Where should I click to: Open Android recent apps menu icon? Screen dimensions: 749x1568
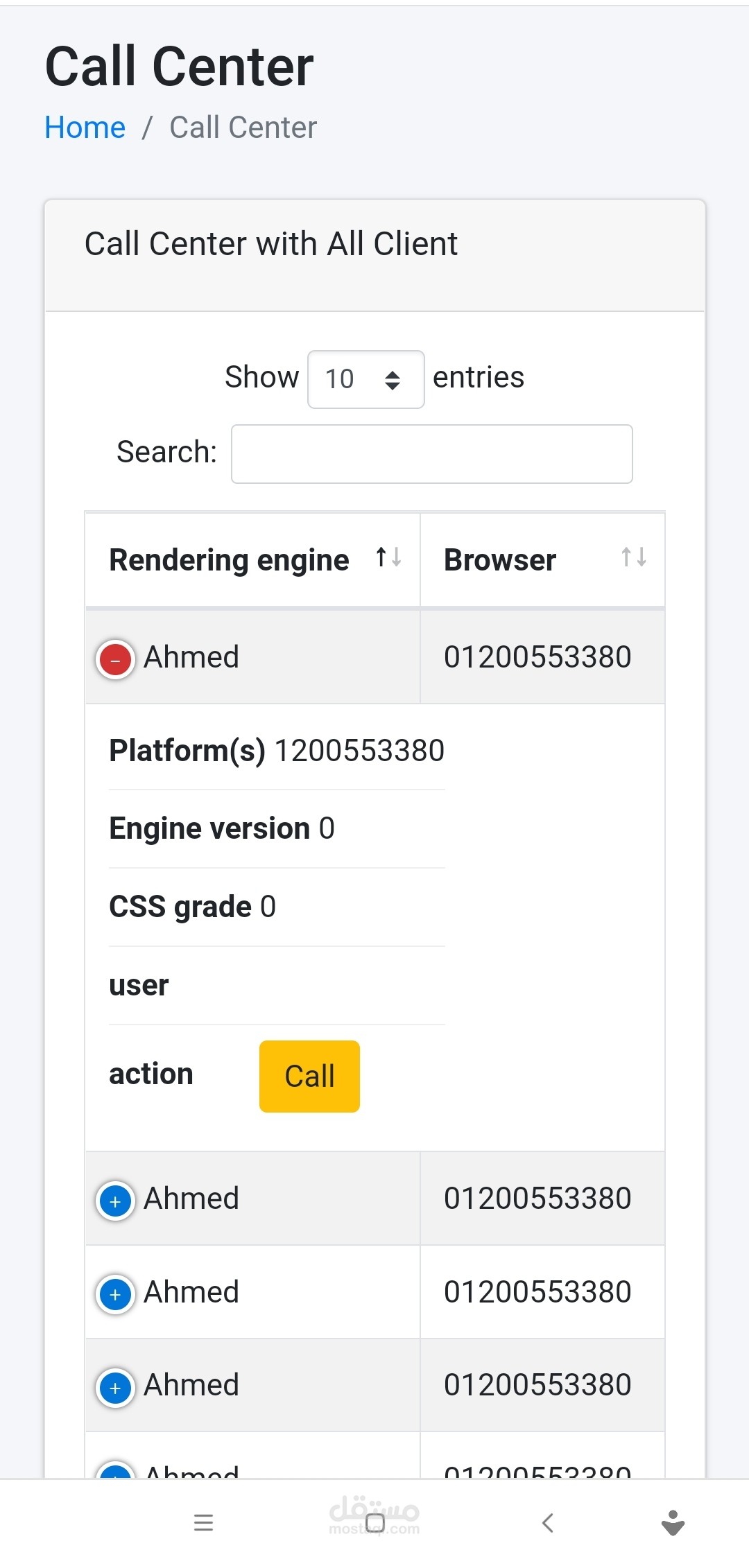click(203, 1523)
